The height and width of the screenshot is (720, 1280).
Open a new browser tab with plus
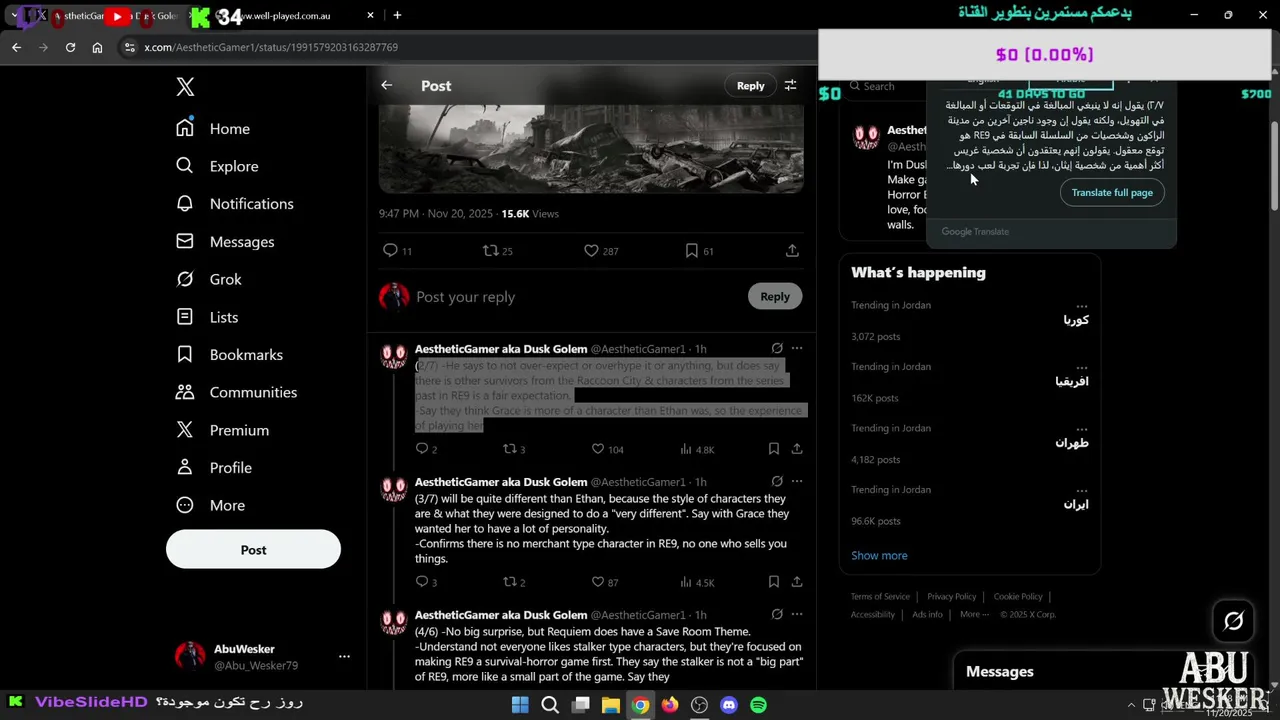click(x=397, y=15)
